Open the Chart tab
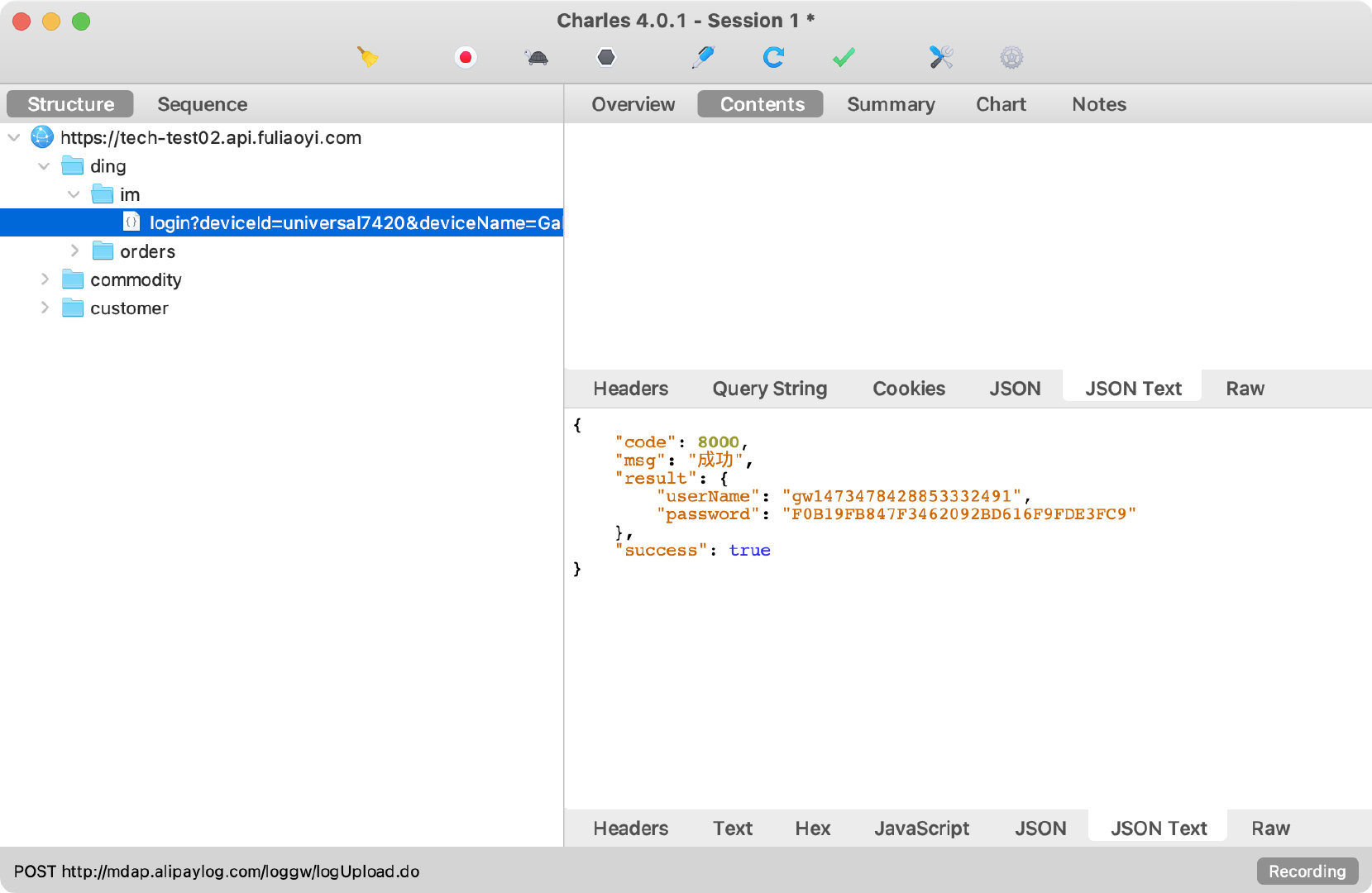1372x893 pixels. pyautogui.click(x=1001, y=104)
